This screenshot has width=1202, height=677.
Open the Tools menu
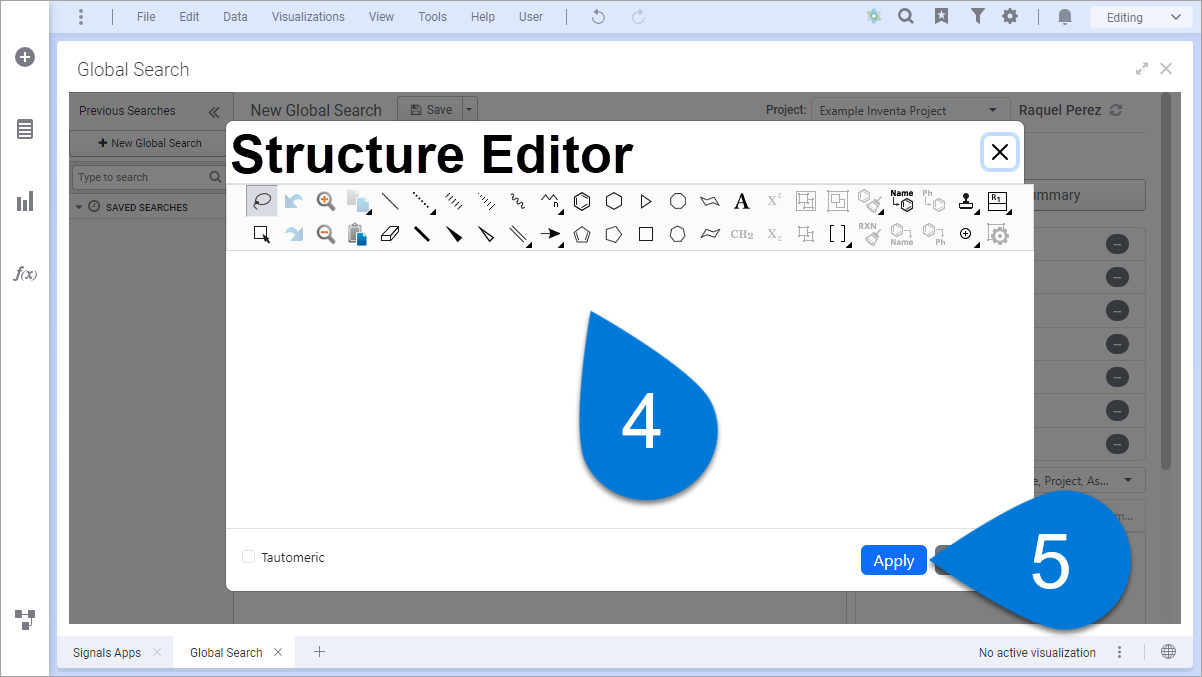pyautogui.click(x=433, y=17)
